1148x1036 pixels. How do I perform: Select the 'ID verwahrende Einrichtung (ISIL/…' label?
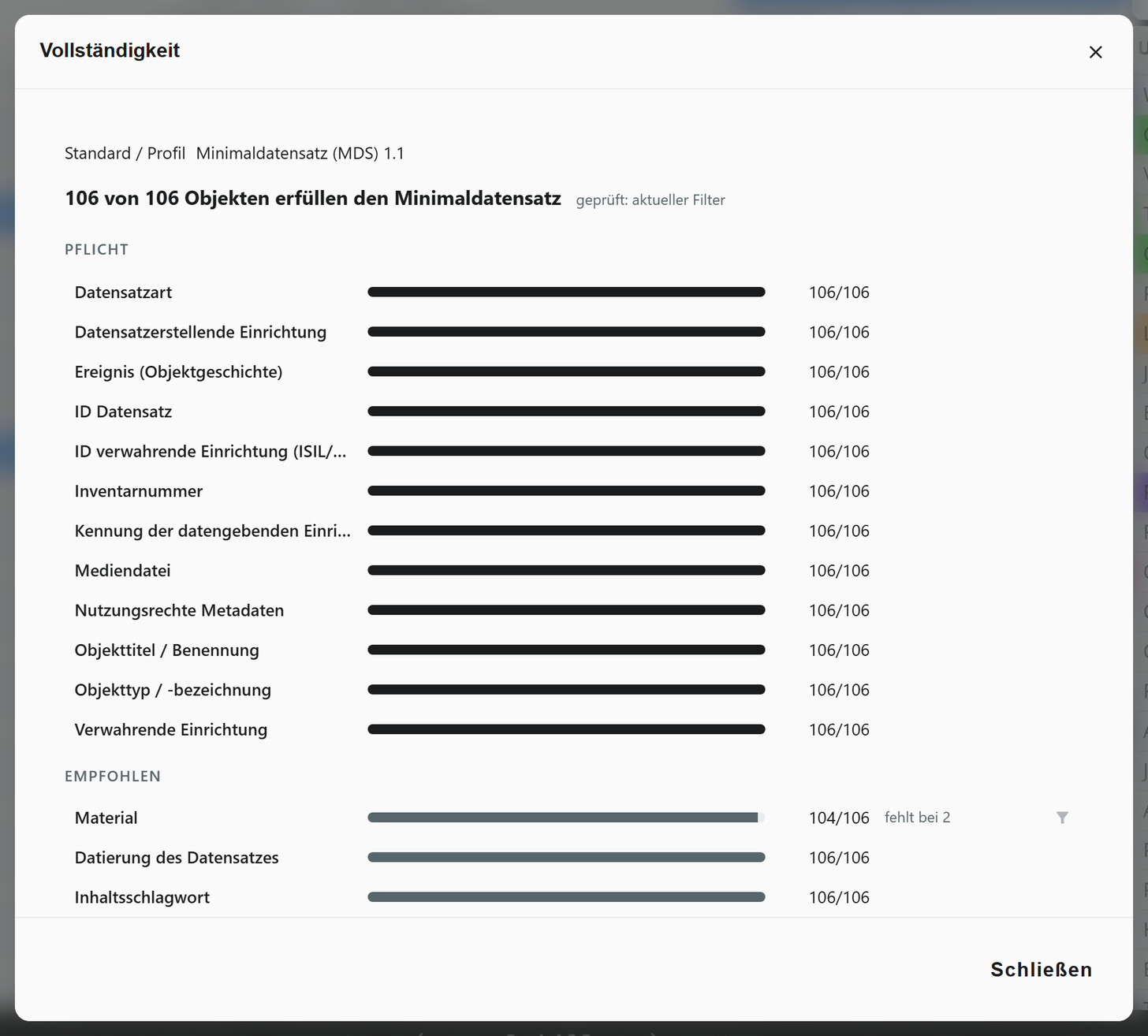[211, 452]
